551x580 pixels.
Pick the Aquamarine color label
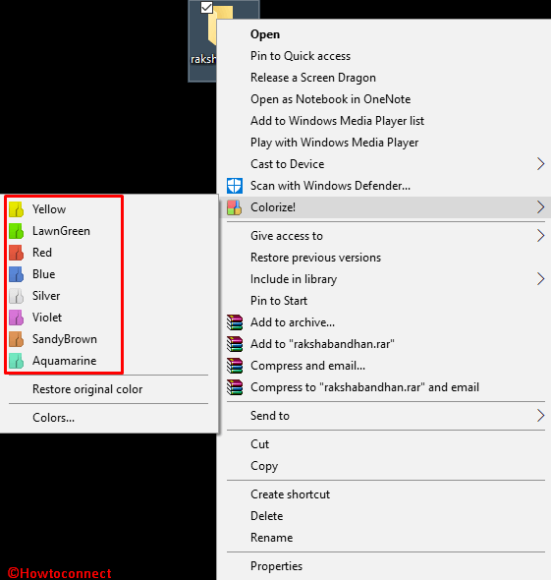pos(64,361)
